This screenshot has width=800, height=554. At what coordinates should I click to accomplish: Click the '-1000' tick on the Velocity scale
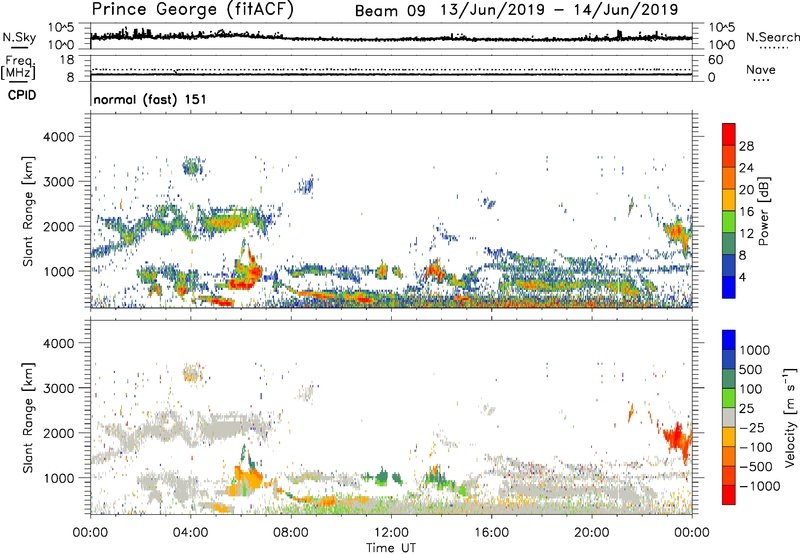pyautogui.click(x=760, y=486)
